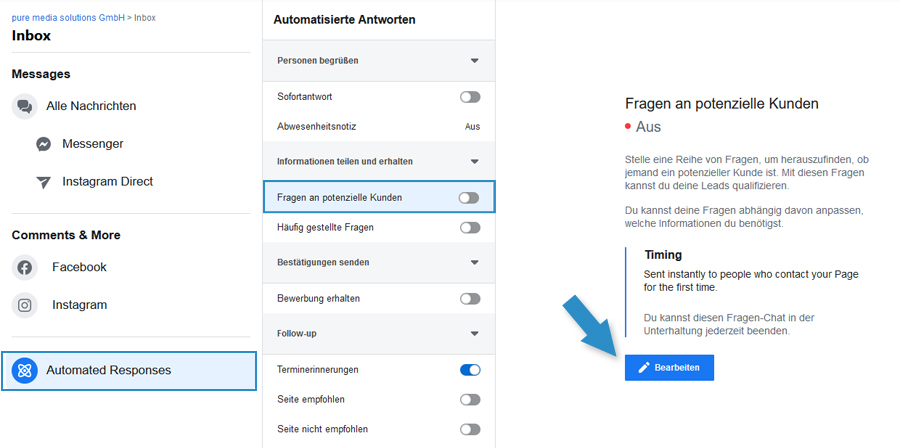Collapse Informationen teilen und erhalten section
This screenshot has height=448, width=900.
(x=474, y=162)
